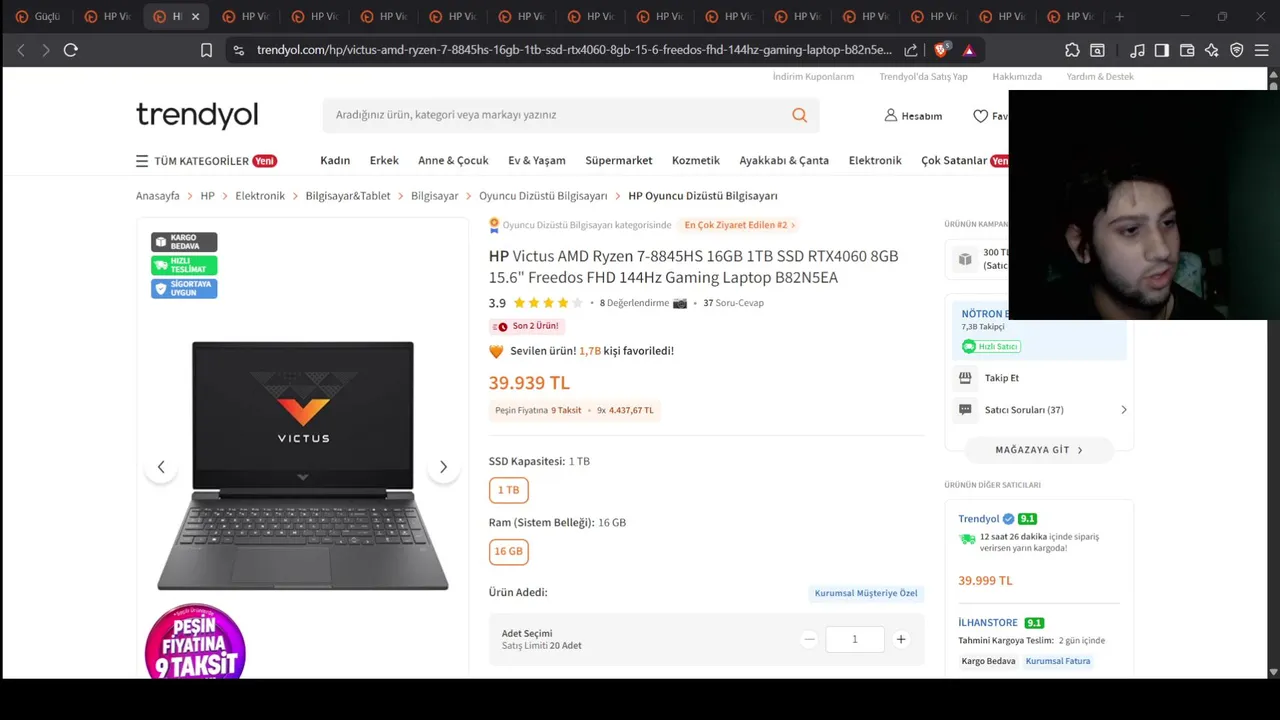Open the Süpermarket category menu
This screenshot has width=1280, height=720.
(618, 160)
